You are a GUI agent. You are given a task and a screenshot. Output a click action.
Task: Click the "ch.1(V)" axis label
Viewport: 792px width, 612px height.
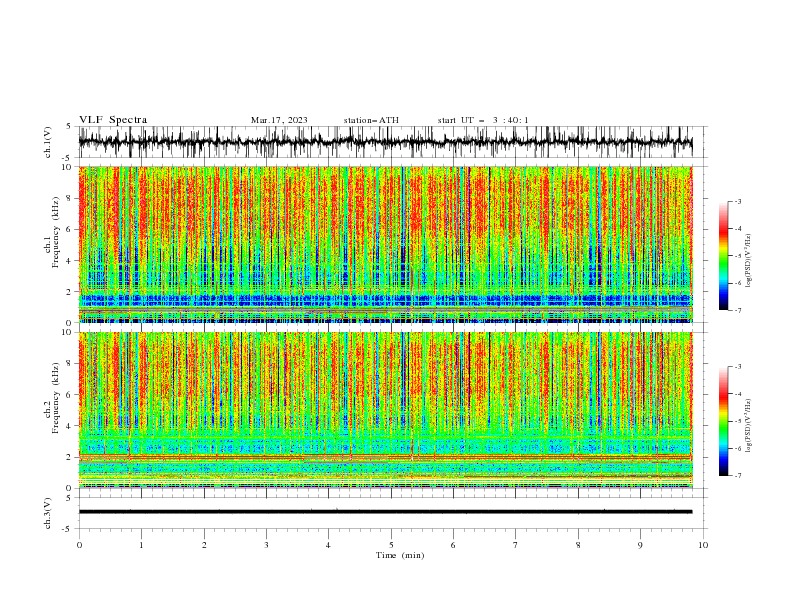point(48,142)
